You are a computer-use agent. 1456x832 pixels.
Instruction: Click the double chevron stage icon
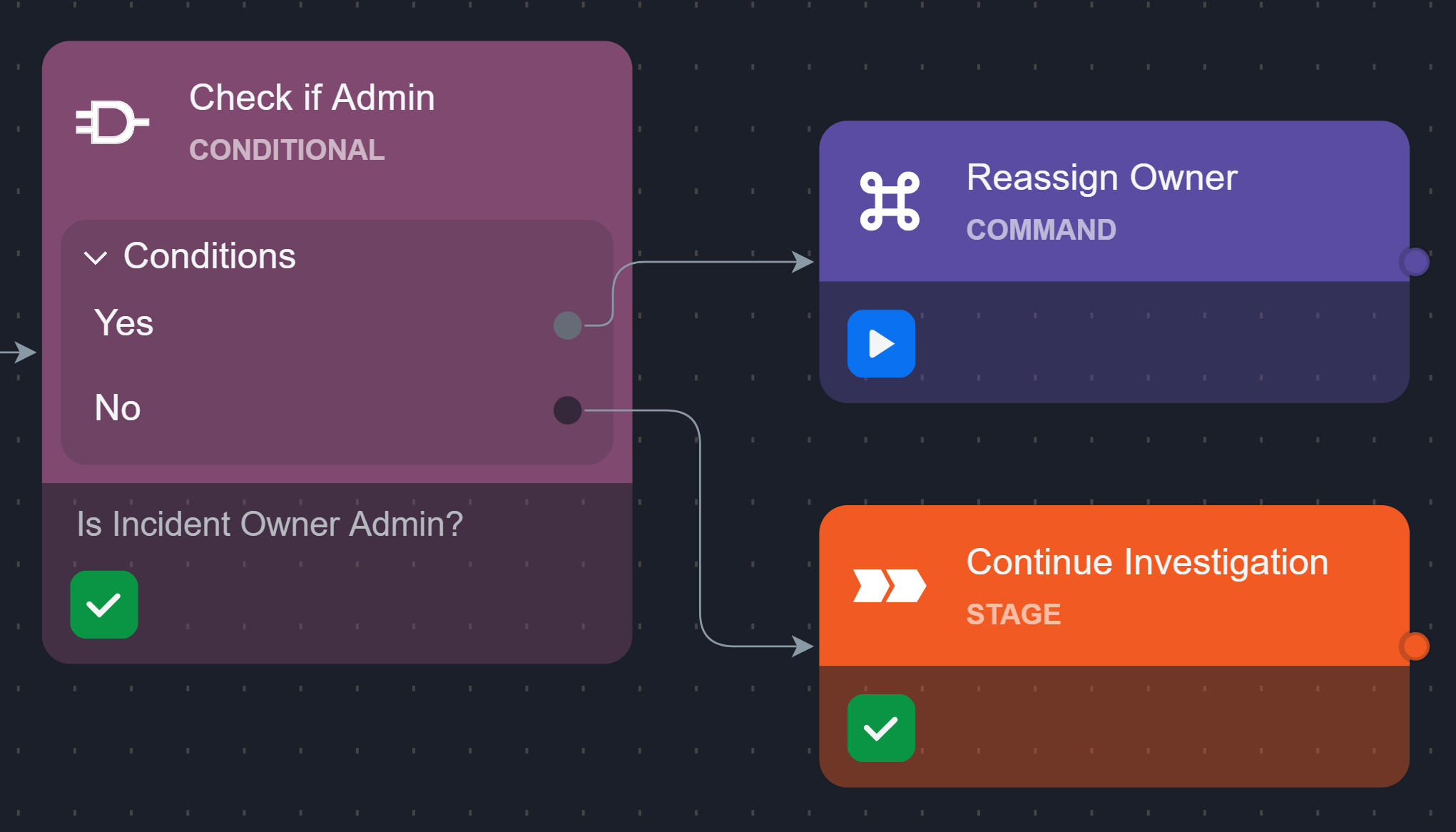(889, 586)
